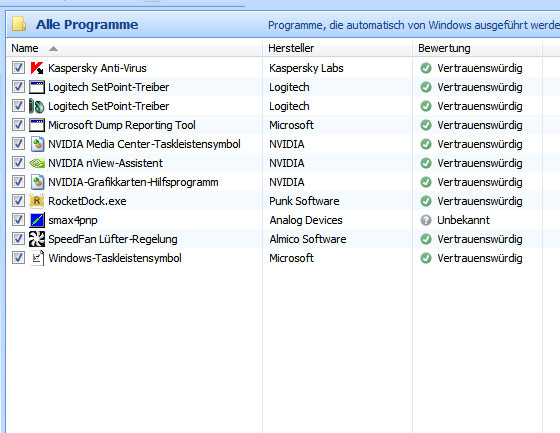Click the Name column sort arrow
Image resolution: width=560 pixels, height=433 pixels.
pyautogui.click(x=53, y=49)
